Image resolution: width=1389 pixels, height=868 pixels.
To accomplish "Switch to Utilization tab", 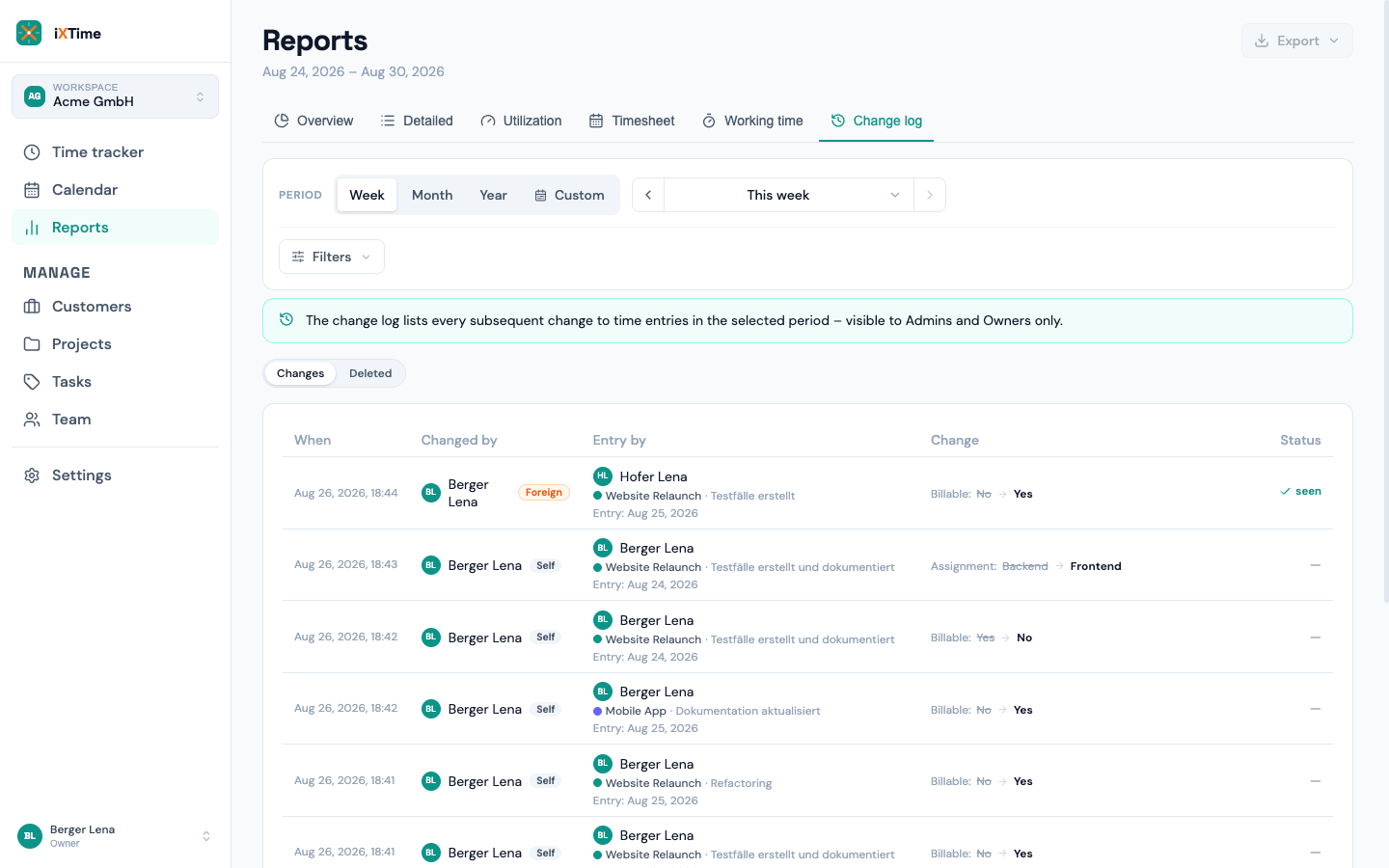I will click(x=521, y=121).
